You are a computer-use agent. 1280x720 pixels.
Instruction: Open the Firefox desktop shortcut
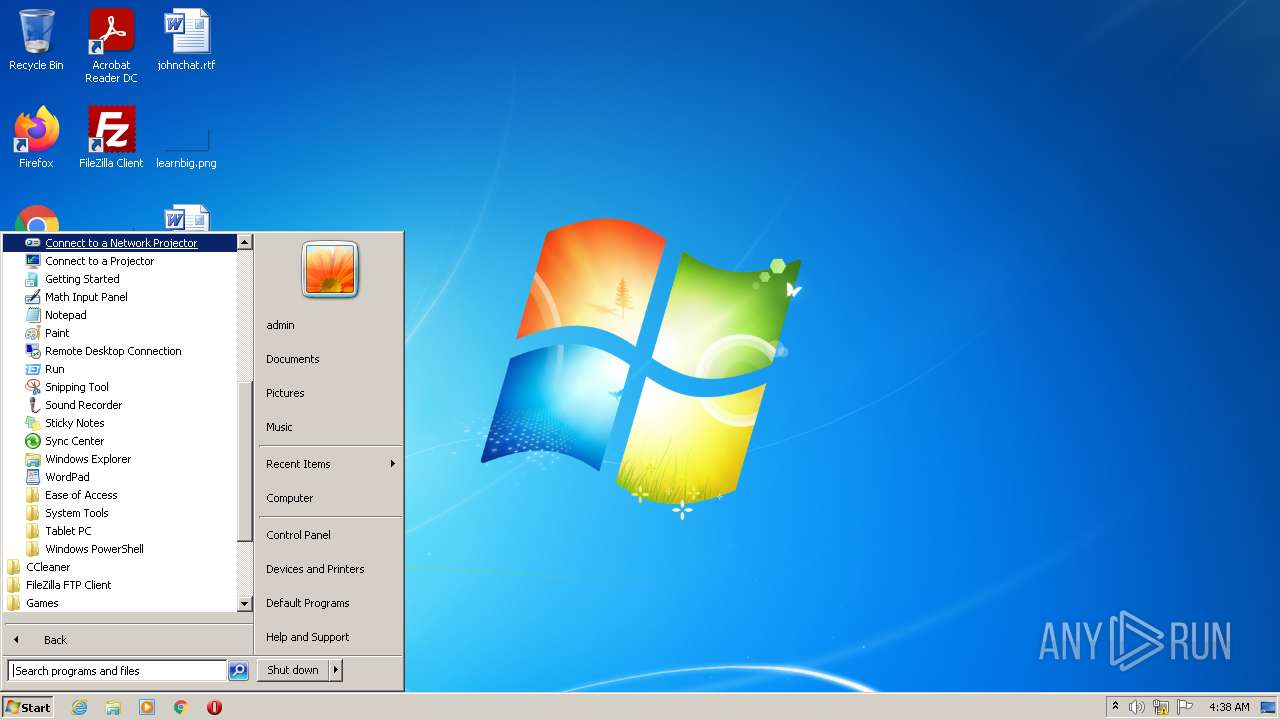click(x=36, y=137)
